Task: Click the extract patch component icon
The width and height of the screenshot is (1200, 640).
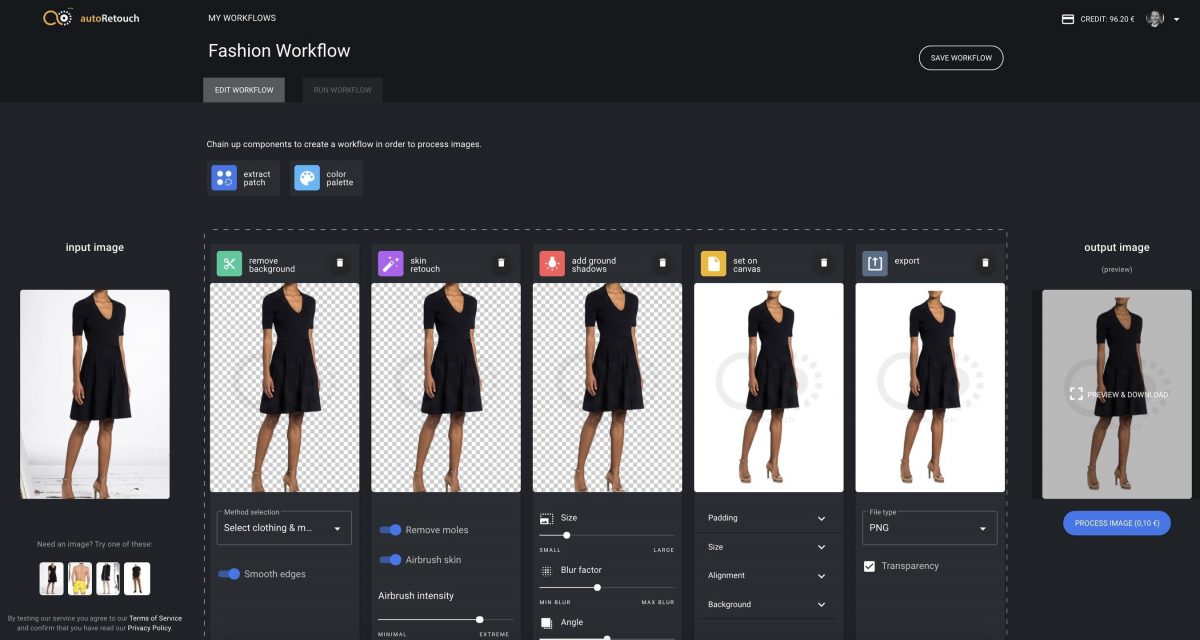Action: pos(224,179)
